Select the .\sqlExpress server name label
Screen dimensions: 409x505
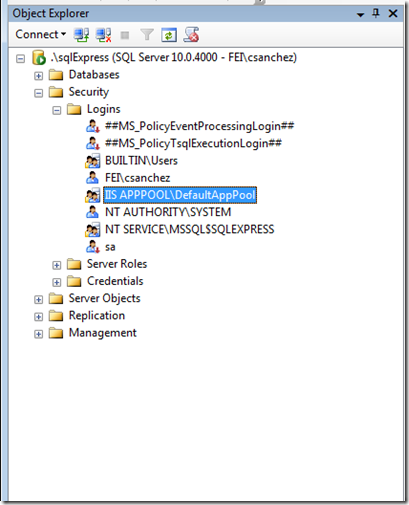173,57
